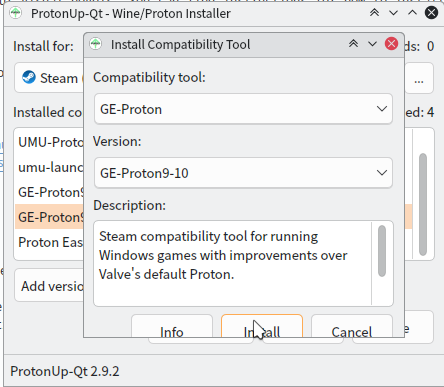444x387 pixels.
Task: Click the description text box
Action: 243,263
